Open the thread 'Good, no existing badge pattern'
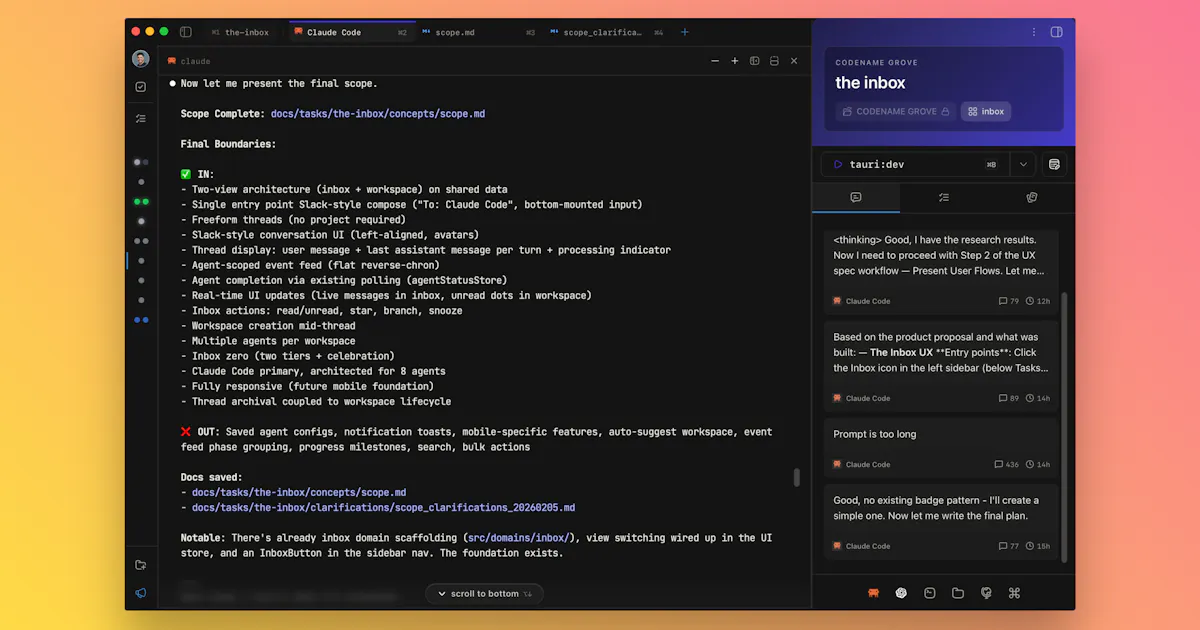1200x630 pixels. point(941,522)
